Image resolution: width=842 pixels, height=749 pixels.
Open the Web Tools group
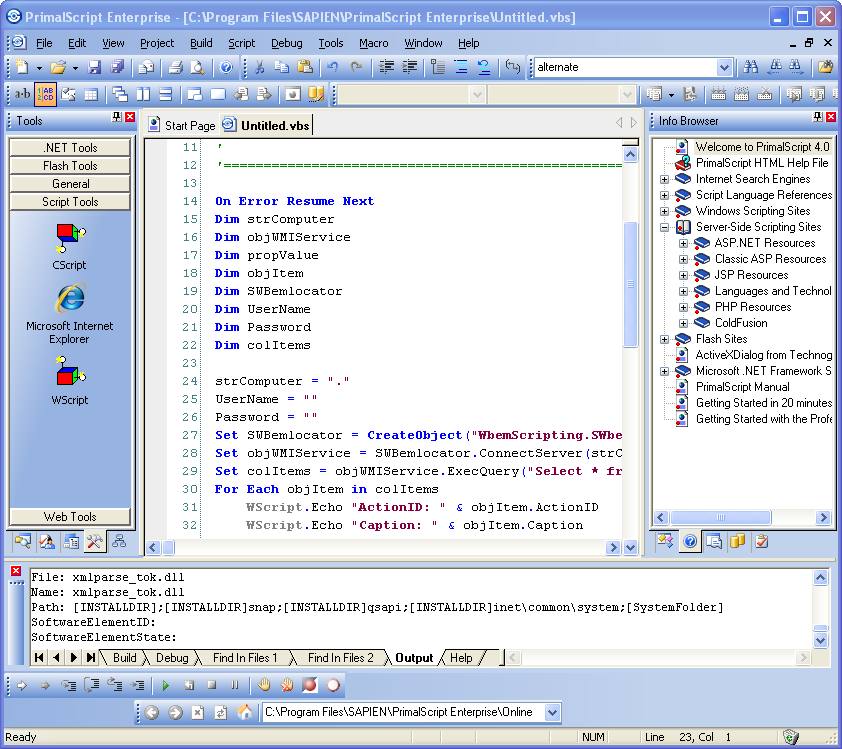point(70,517)
